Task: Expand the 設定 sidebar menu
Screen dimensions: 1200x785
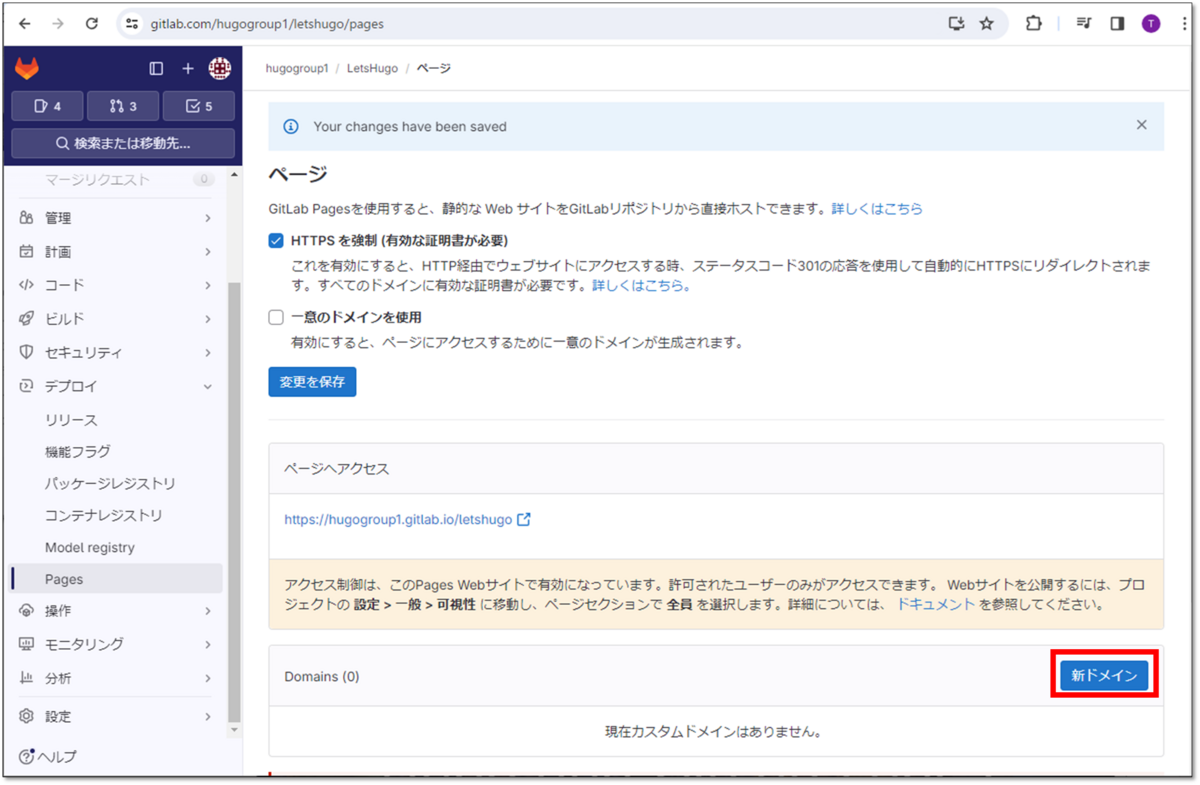Action: coord(116,716)
